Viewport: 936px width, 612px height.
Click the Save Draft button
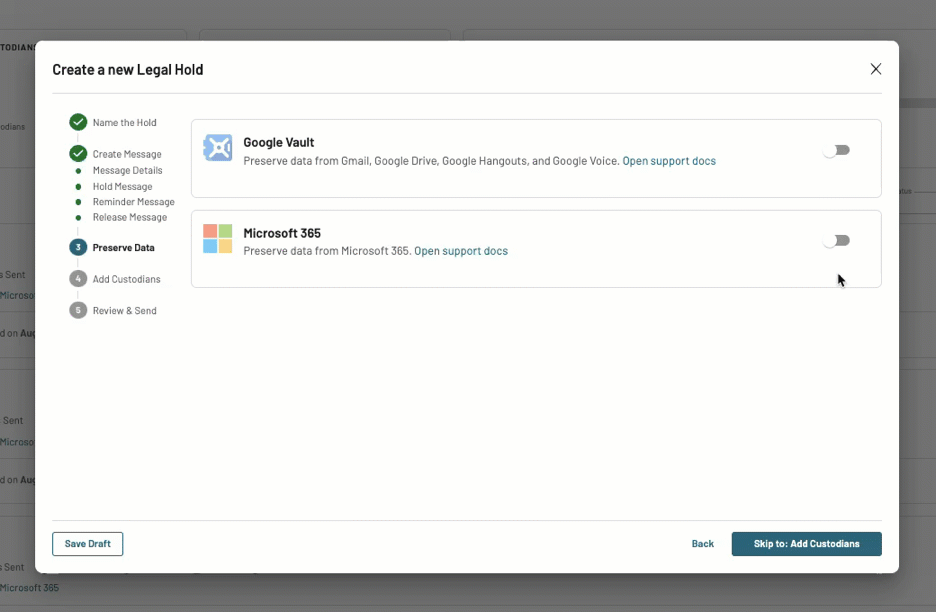coord(88,544)
